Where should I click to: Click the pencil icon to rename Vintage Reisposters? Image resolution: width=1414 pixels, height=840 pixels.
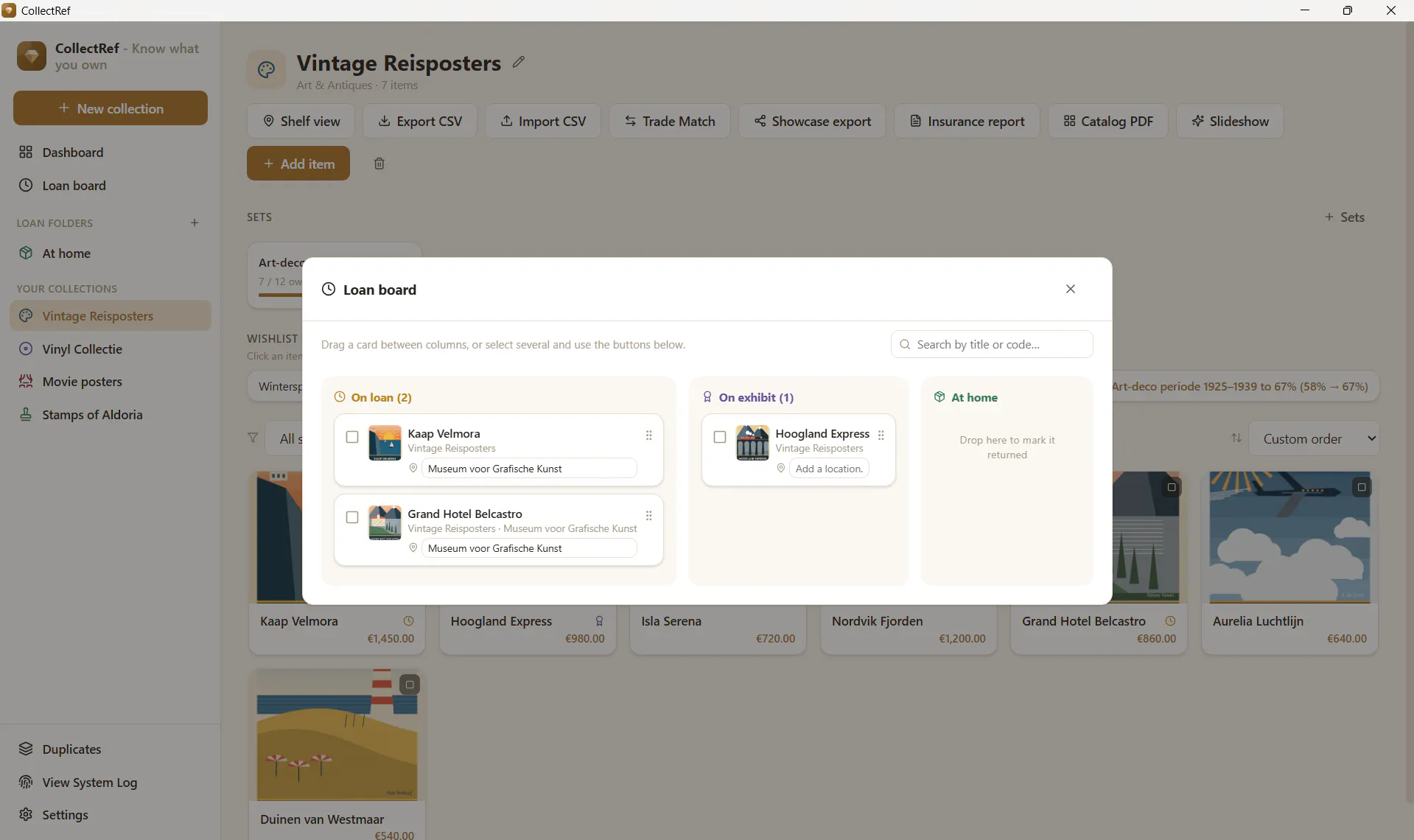(x=519, y=62)
